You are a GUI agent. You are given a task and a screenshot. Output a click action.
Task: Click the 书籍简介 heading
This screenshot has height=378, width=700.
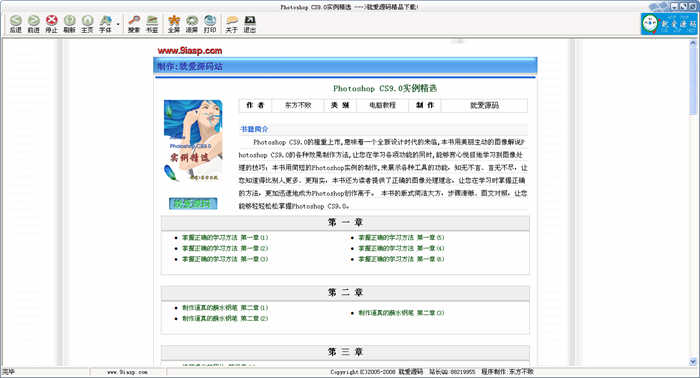[254, 129]
